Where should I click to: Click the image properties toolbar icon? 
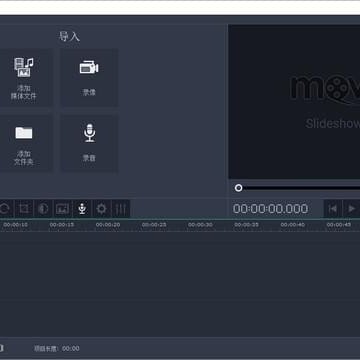click(x=62, y=209)
